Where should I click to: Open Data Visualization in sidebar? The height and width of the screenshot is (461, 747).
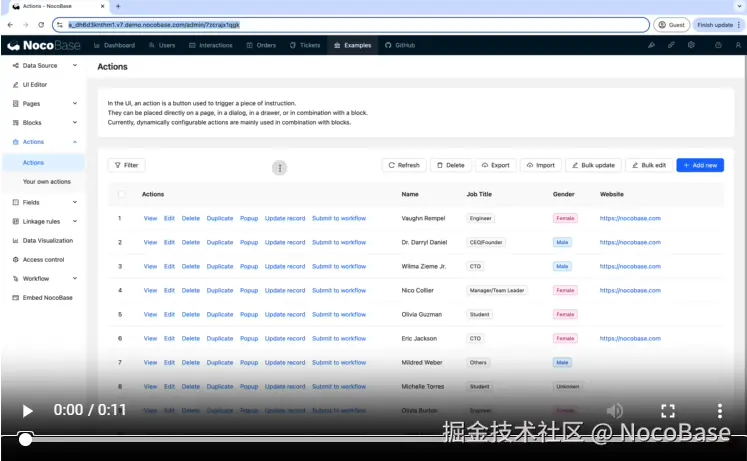pyautogui.click(x=48, y=241)
